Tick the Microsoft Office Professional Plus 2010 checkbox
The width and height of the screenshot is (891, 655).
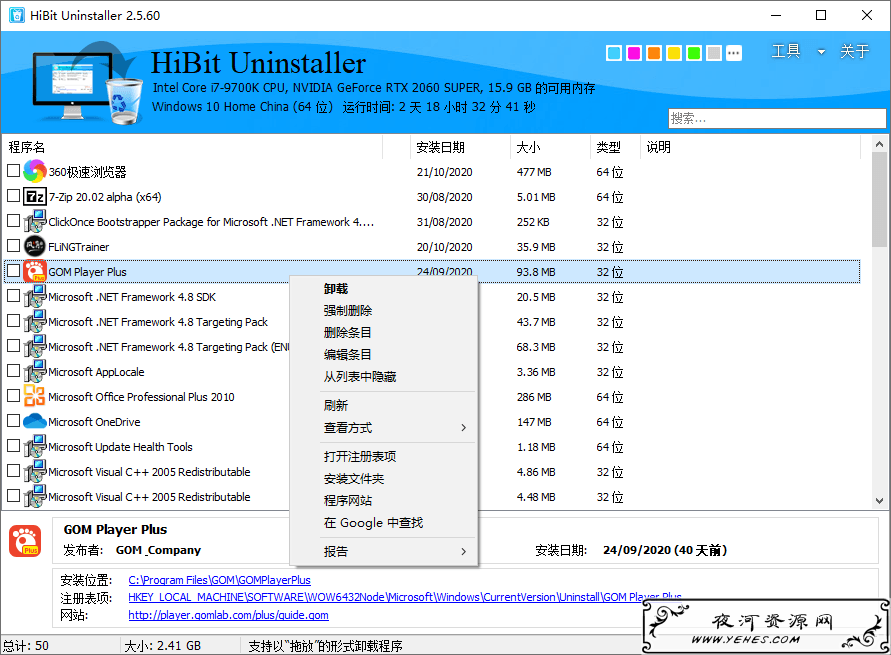13,395
